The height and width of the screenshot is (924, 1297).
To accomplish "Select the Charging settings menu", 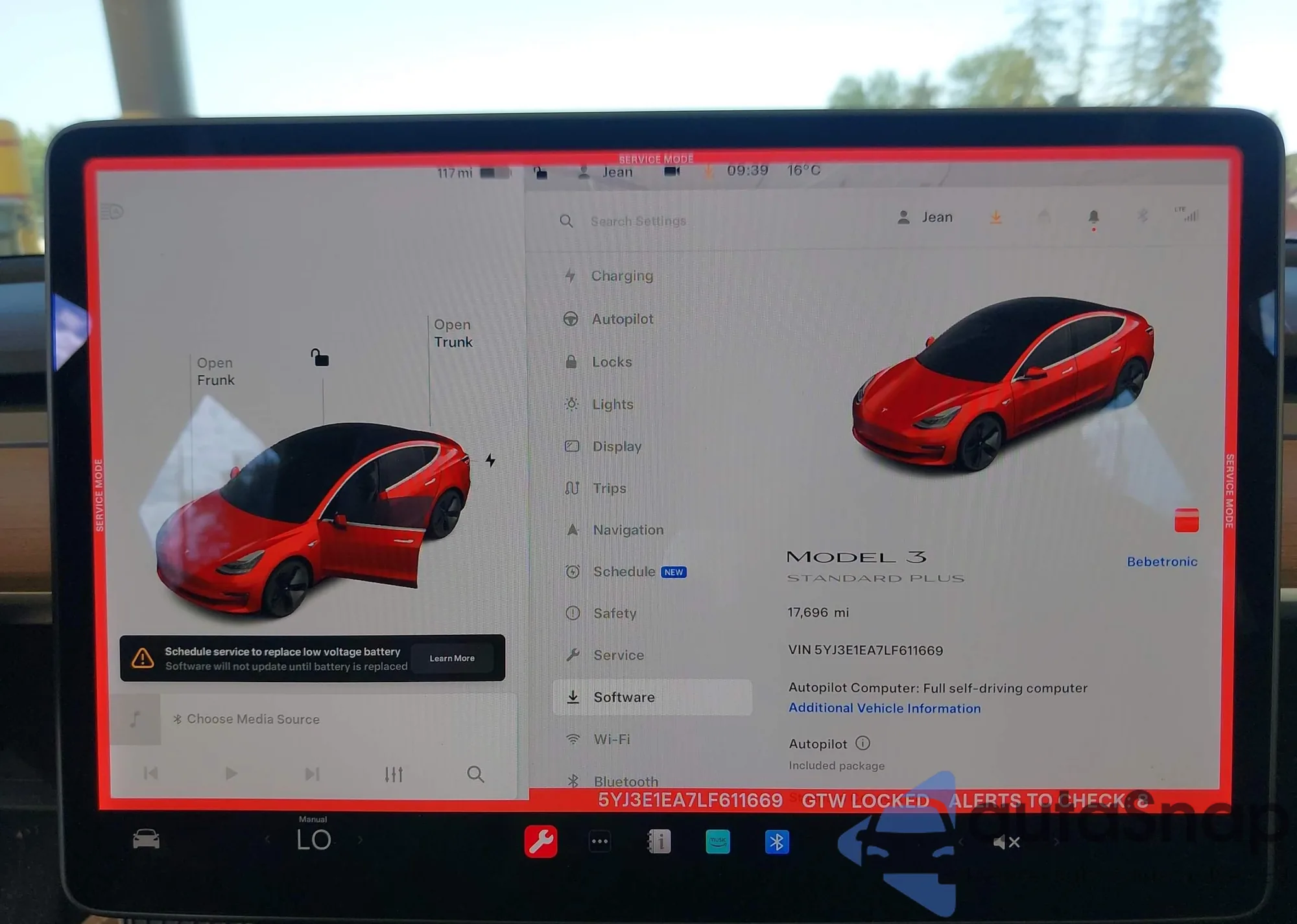I will (x=621, y=276).
